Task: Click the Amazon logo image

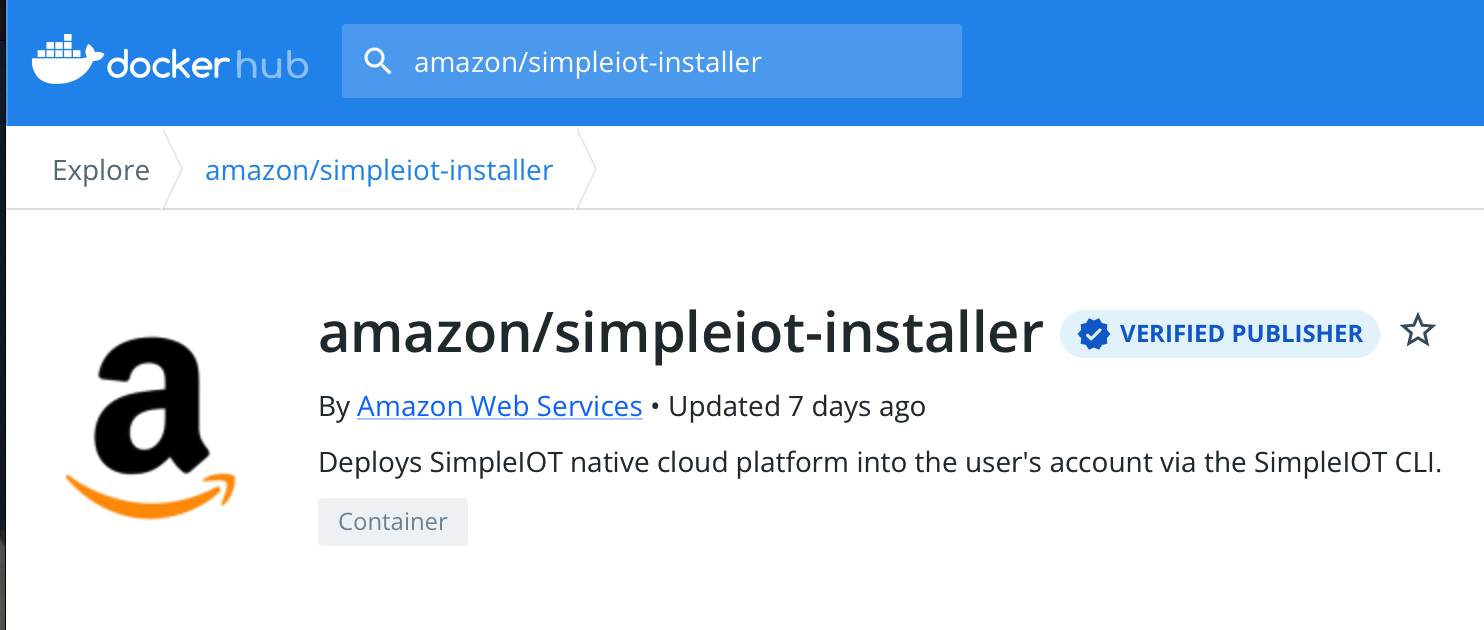Action: [151, 426]
